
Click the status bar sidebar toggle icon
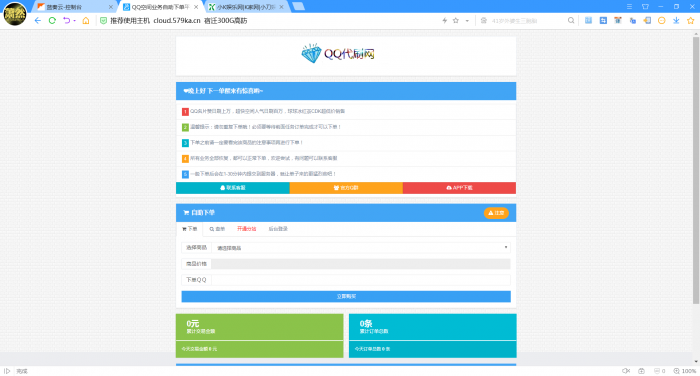click(7, 371)
